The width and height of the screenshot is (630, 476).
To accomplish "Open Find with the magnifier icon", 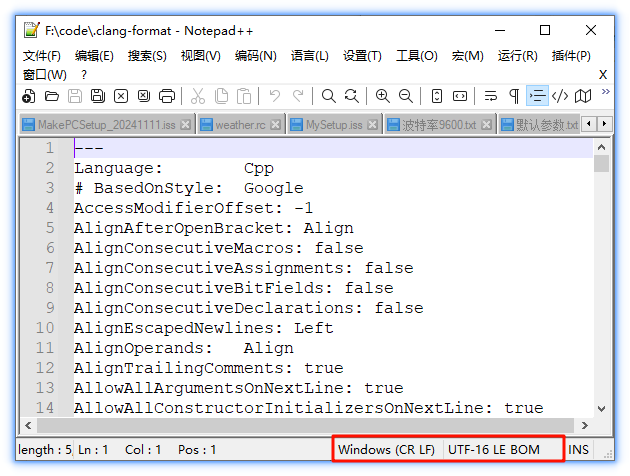I will click(x=329, y=96).
